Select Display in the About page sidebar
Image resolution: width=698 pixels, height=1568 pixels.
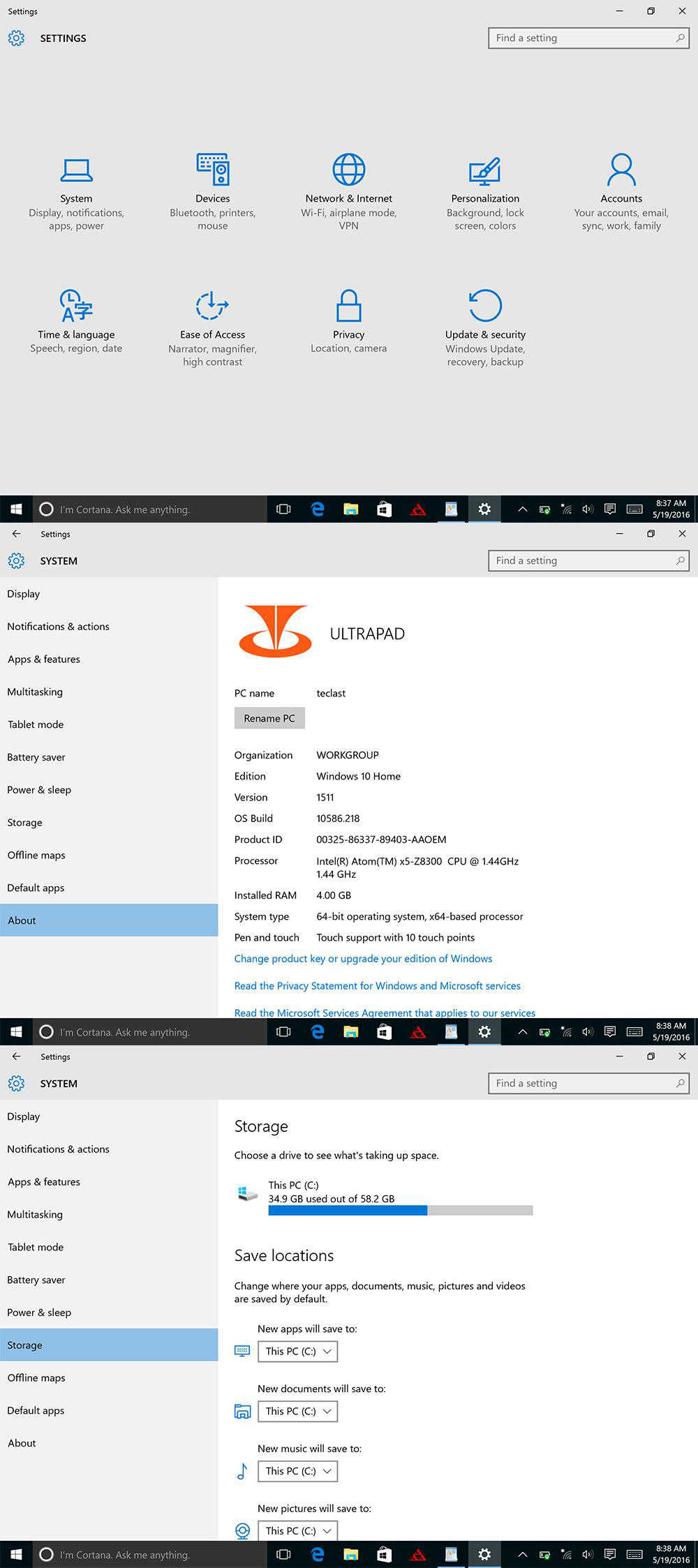click(109, 594)
